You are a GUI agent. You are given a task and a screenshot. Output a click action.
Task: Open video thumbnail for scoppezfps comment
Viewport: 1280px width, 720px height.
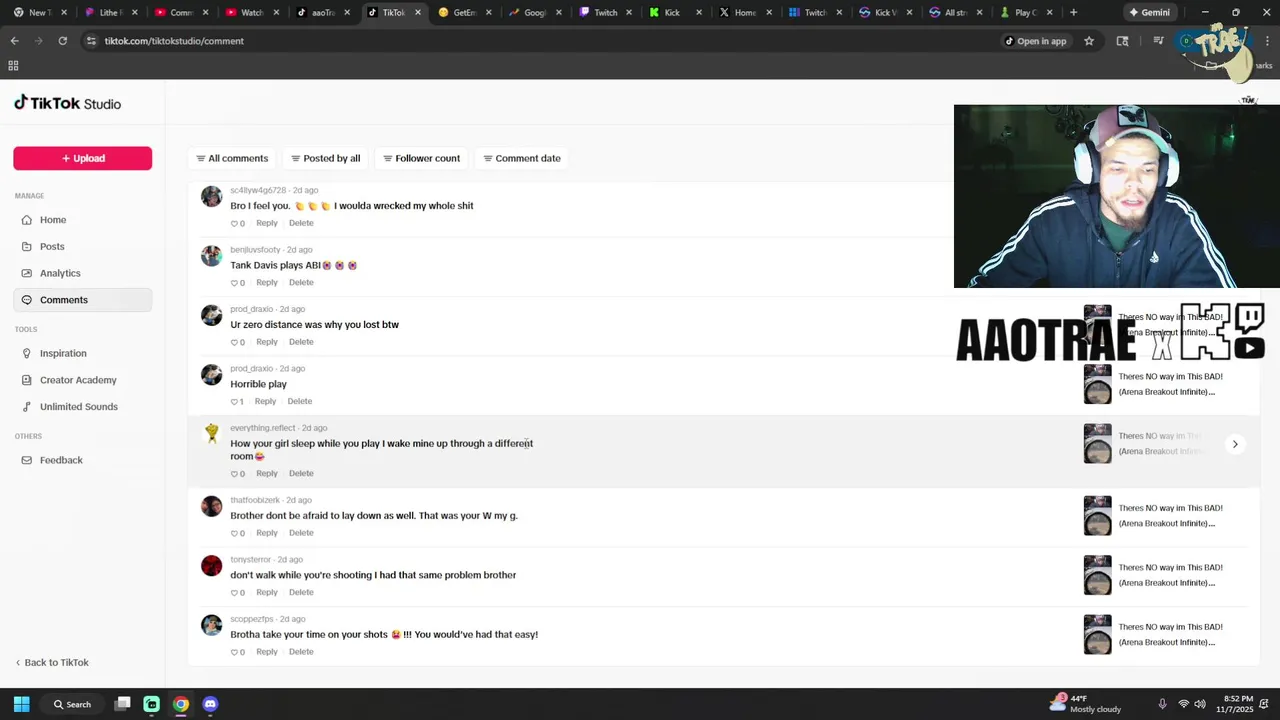click(x=1097, y=635)
